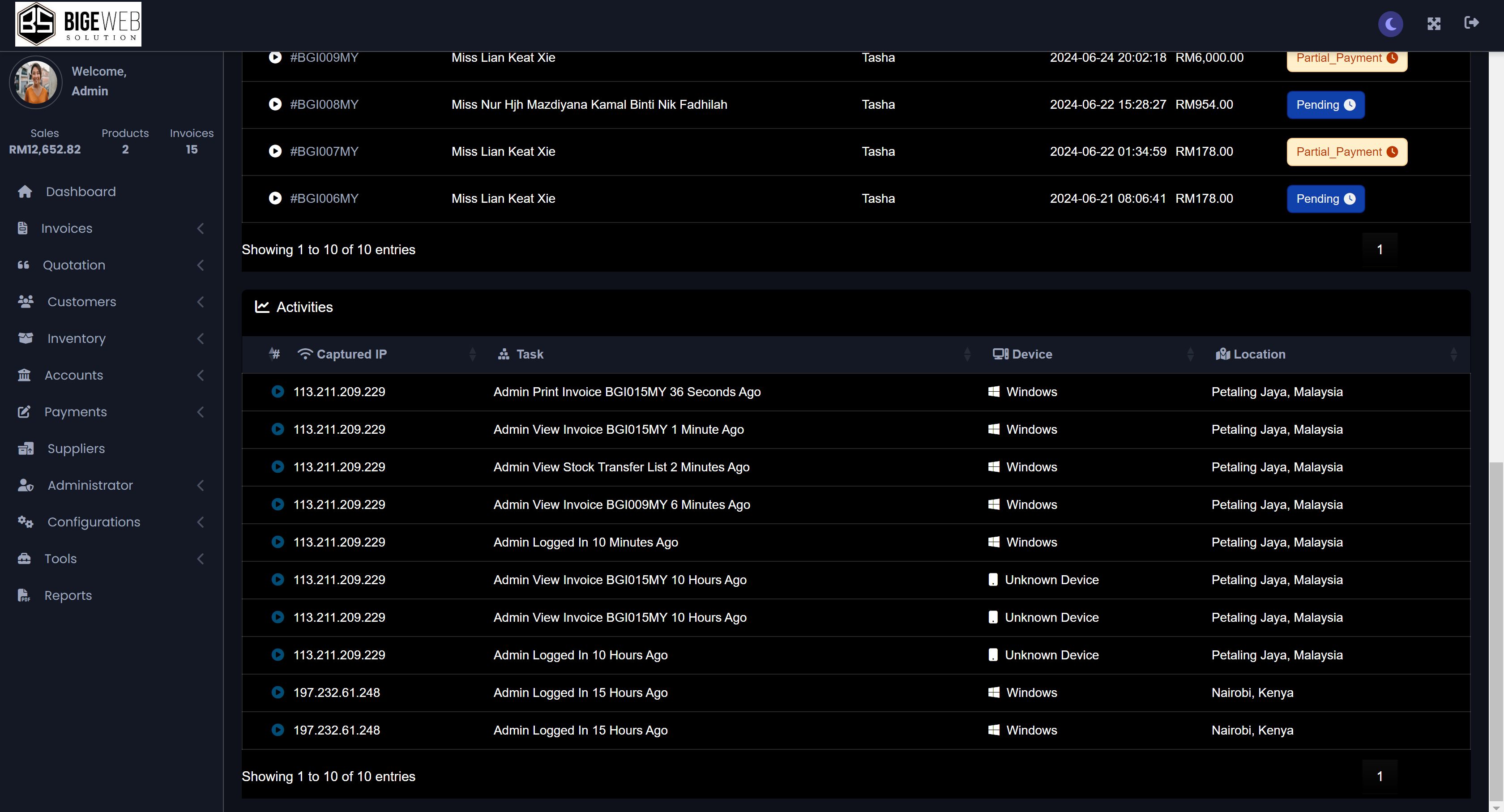Image resolution: width=1504 pixels, height=812 pixels.
Task: Expand the Inventory submenu arrow
Action: (200, 338)
